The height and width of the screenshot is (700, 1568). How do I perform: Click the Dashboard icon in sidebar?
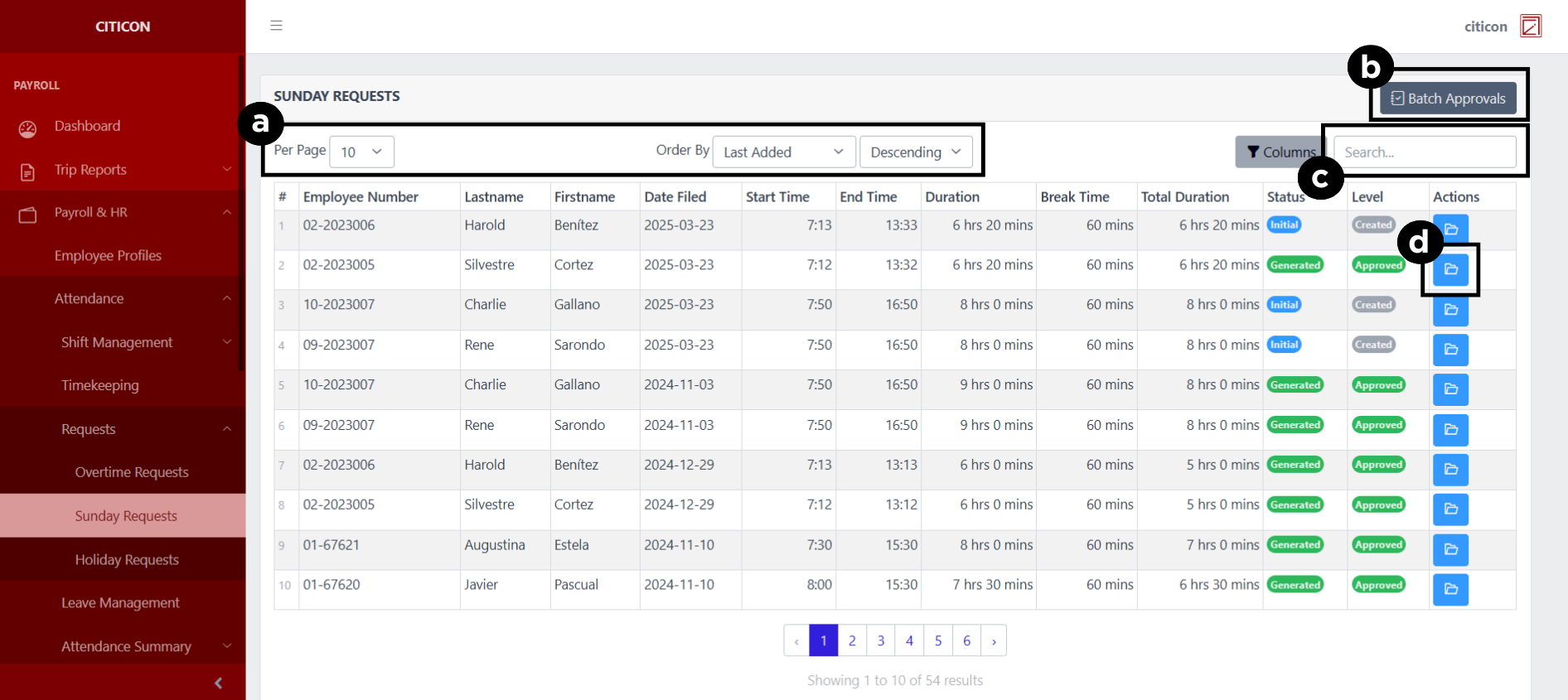tap(27, 128)
